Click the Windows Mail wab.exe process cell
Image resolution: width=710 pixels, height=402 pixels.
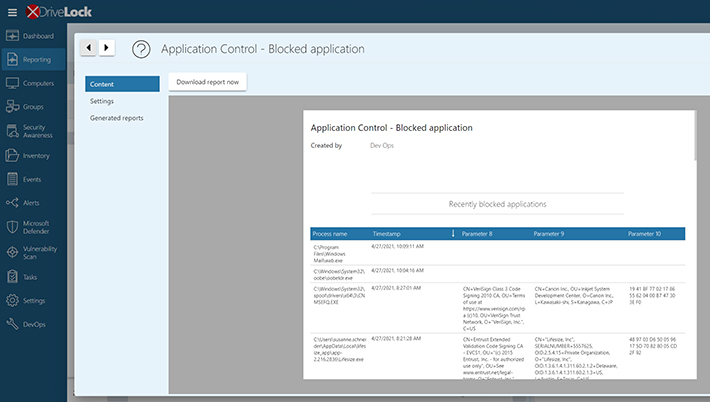click(329, 254)
